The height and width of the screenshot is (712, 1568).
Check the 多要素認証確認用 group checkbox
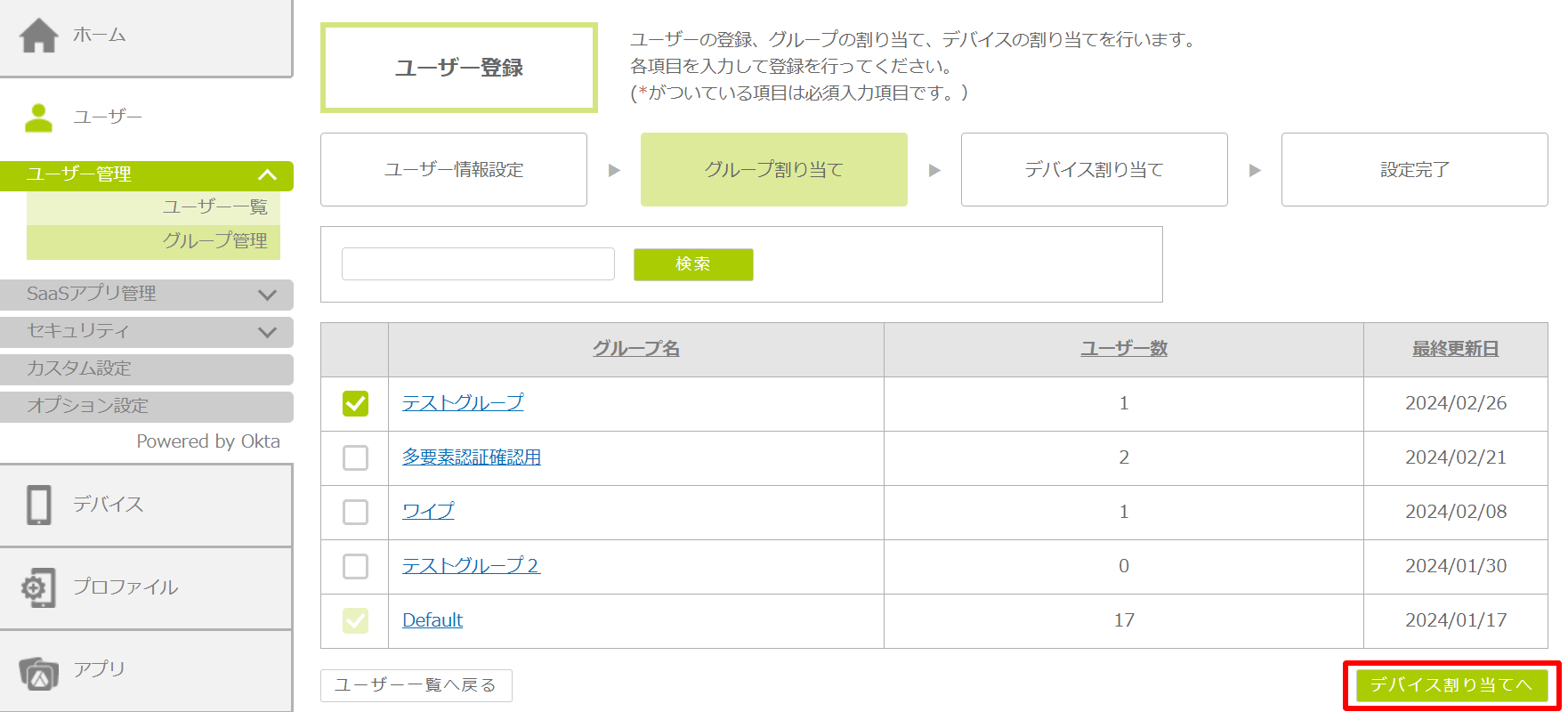(355, 457)
